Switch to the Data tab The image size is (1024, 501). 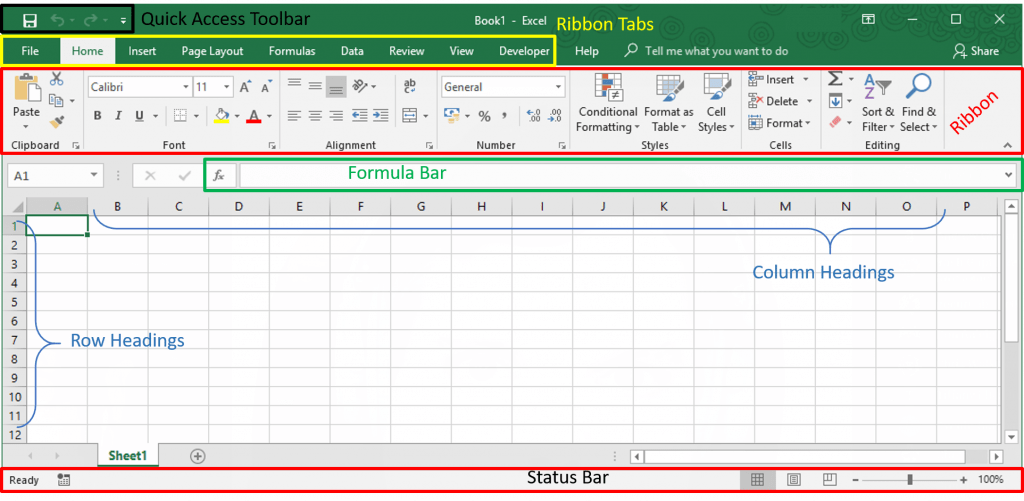pos(352,51)
